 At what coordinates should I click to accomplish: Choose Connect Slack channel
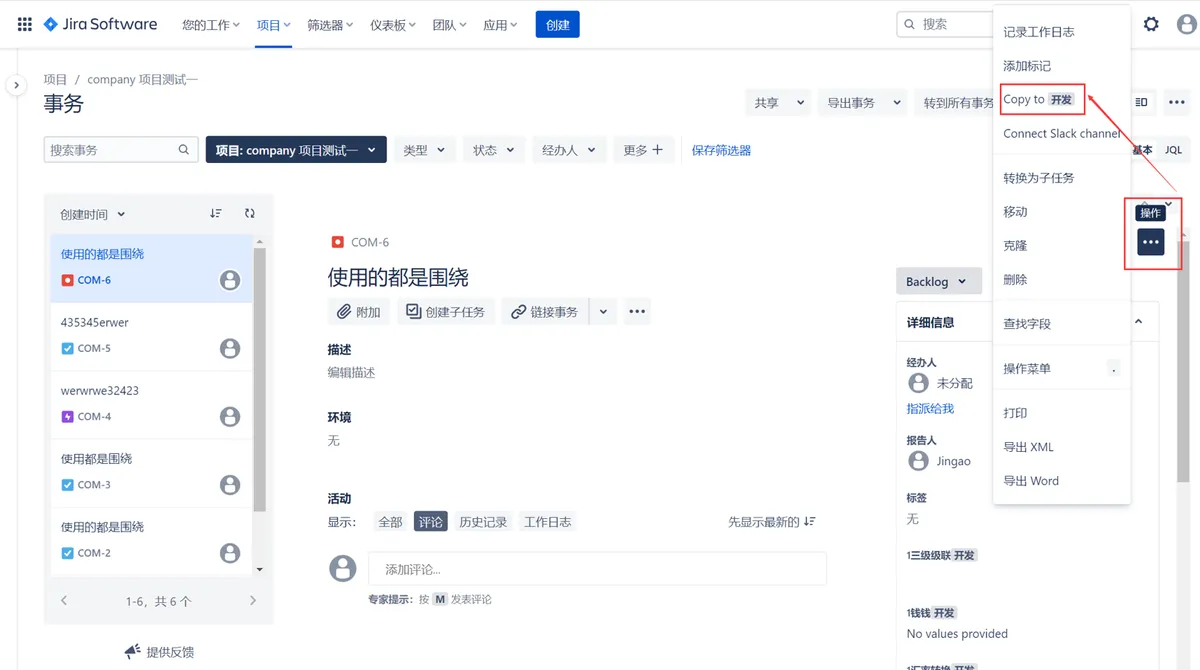click(1061, 134)
